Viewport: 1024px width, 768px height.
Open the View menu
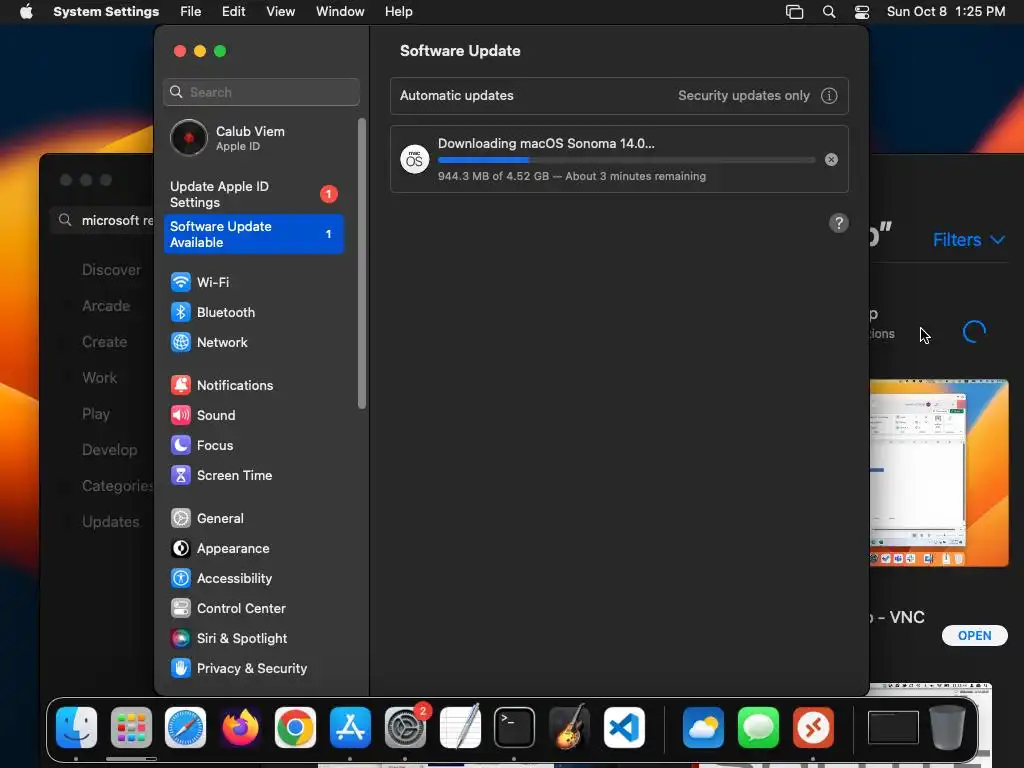pos(280,12)
